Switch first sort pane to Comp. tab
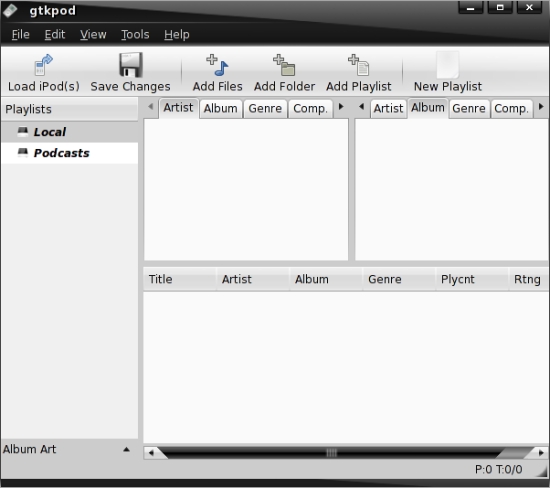The image size is (550, 488). [310, 108]
